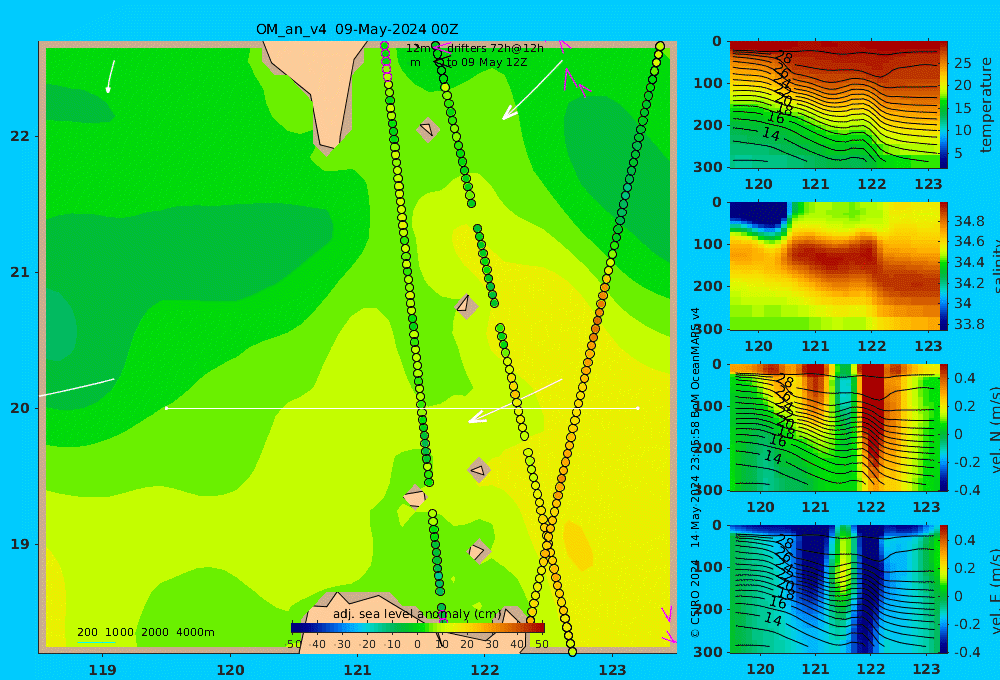Click the vel. N colorbar strip
The width and height of the screenshot is (1000, 680).
point(944,427)
